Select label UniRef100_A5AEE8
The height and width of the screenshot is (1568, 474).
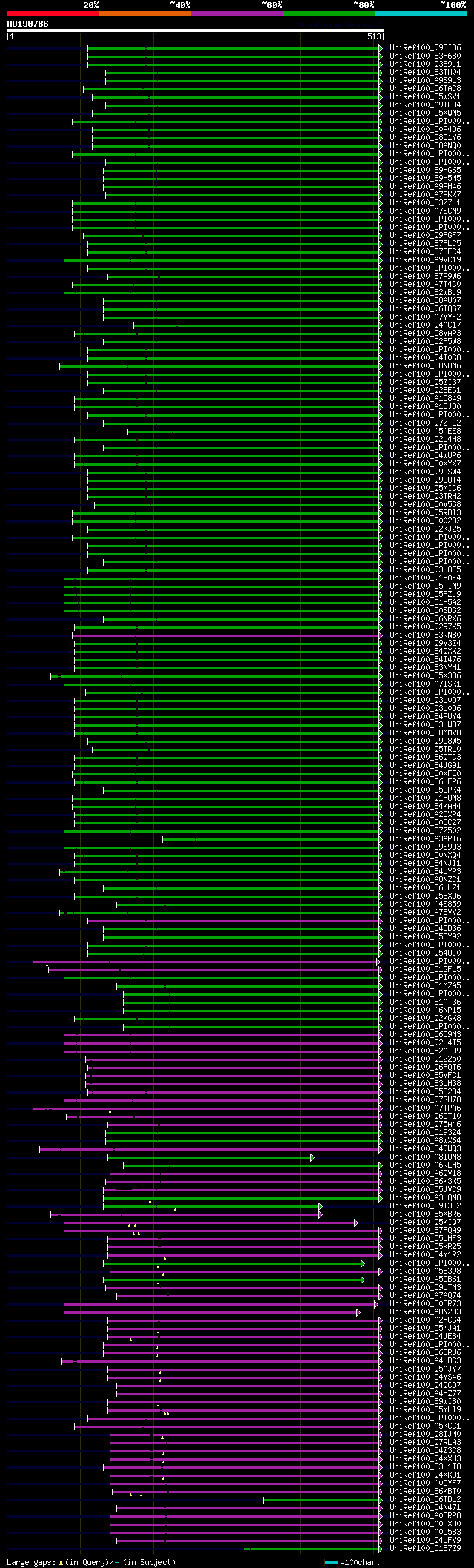425,431
